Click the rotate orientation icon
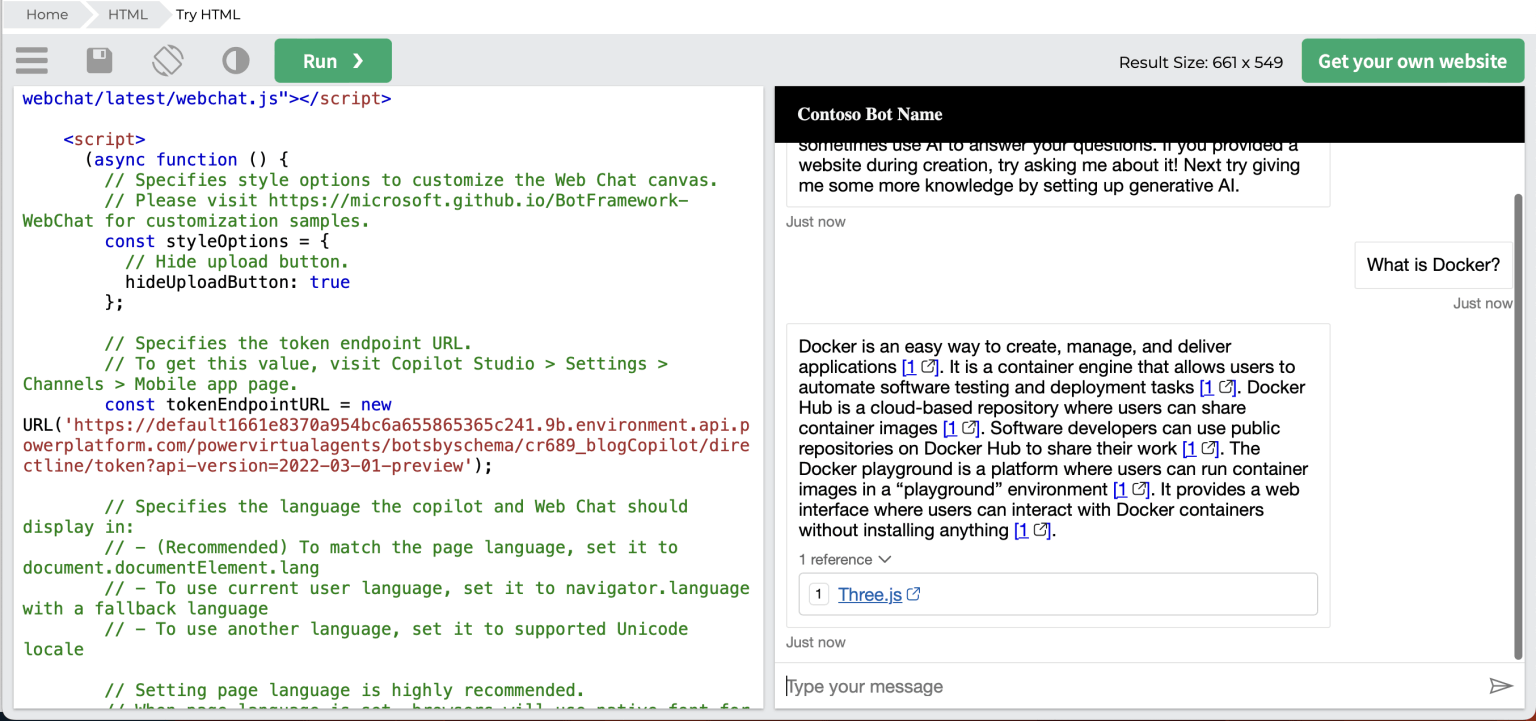Screen dimensions: 1536x721 point(168,61)
